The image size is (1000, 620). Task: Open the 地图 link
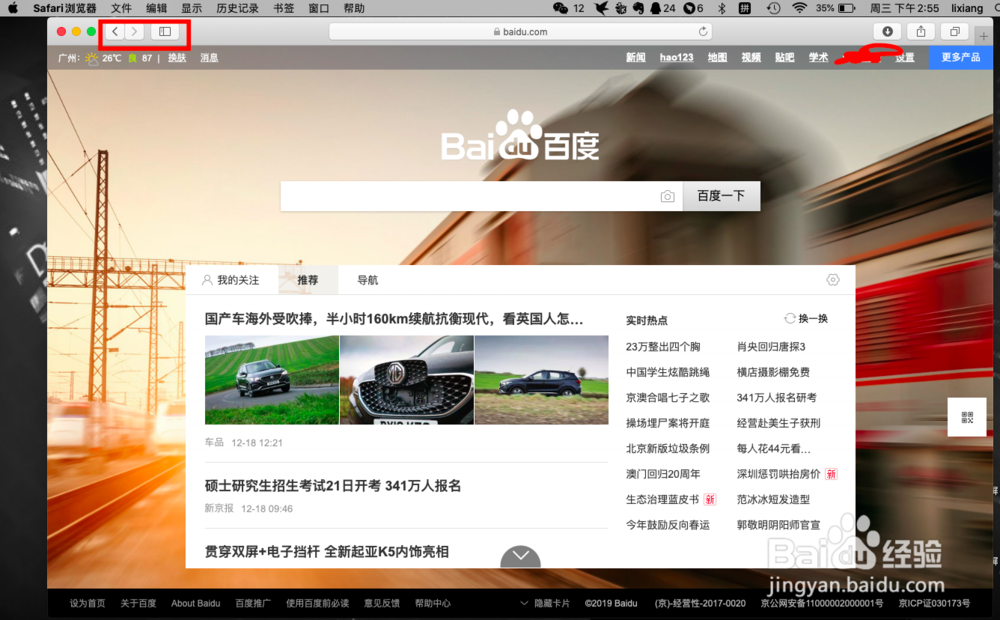point(717,57)
